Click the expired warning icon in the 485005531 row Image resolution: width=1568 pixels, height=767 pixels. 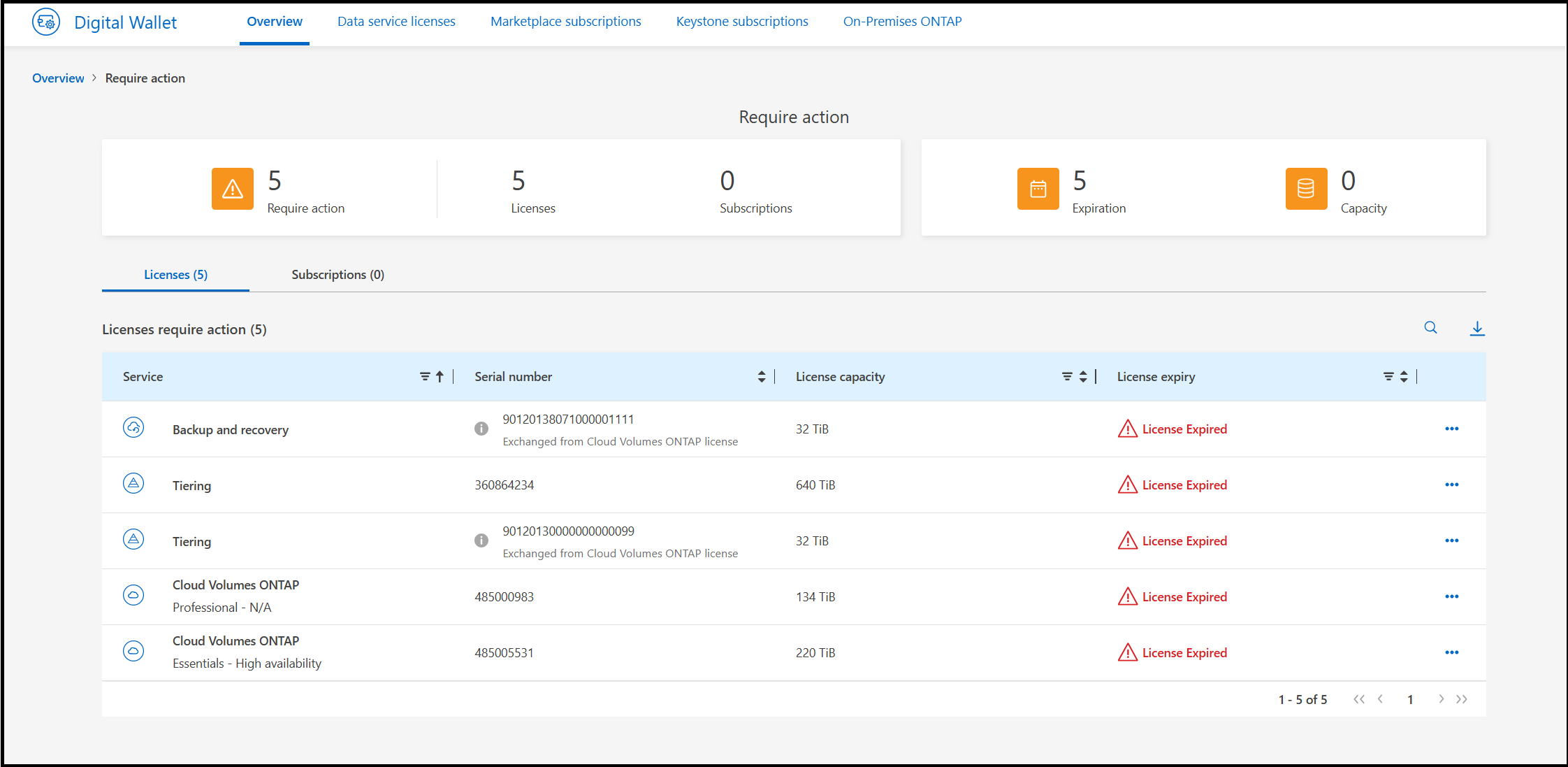click(1128, 652)
